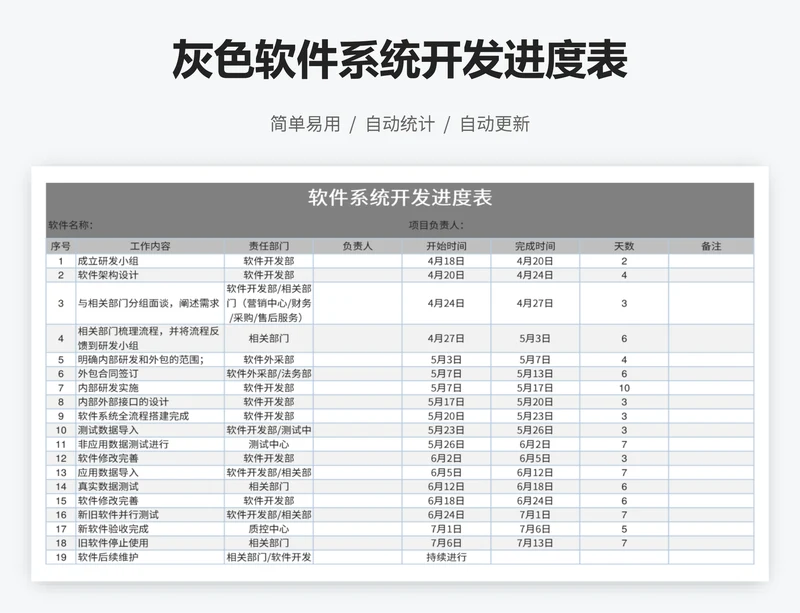Click the 备注 column header
Image resolution: width=800 pixels, height=613 pixels.
(x=711, y=246)
